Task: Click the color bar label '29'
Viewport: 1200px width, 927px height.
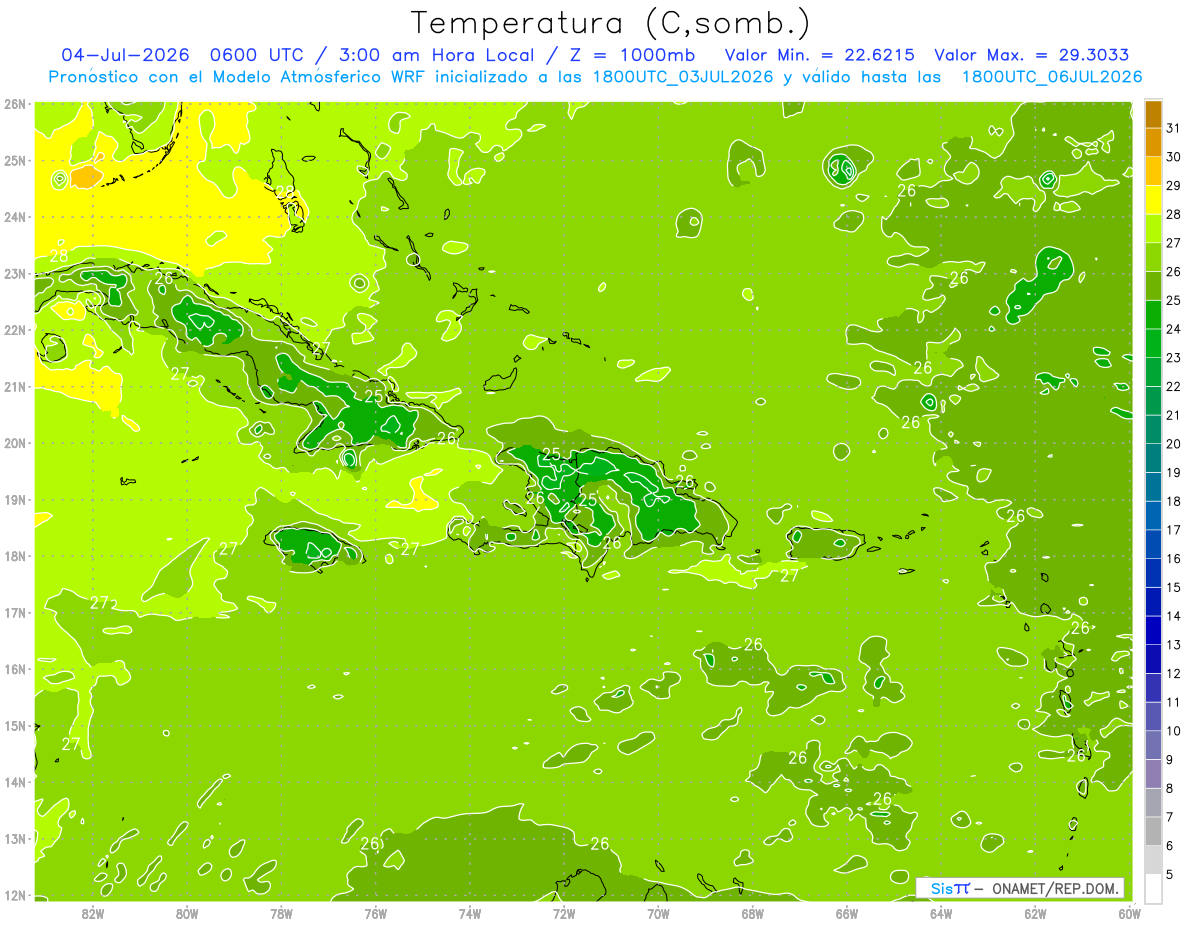Action: coord(1174,185)
